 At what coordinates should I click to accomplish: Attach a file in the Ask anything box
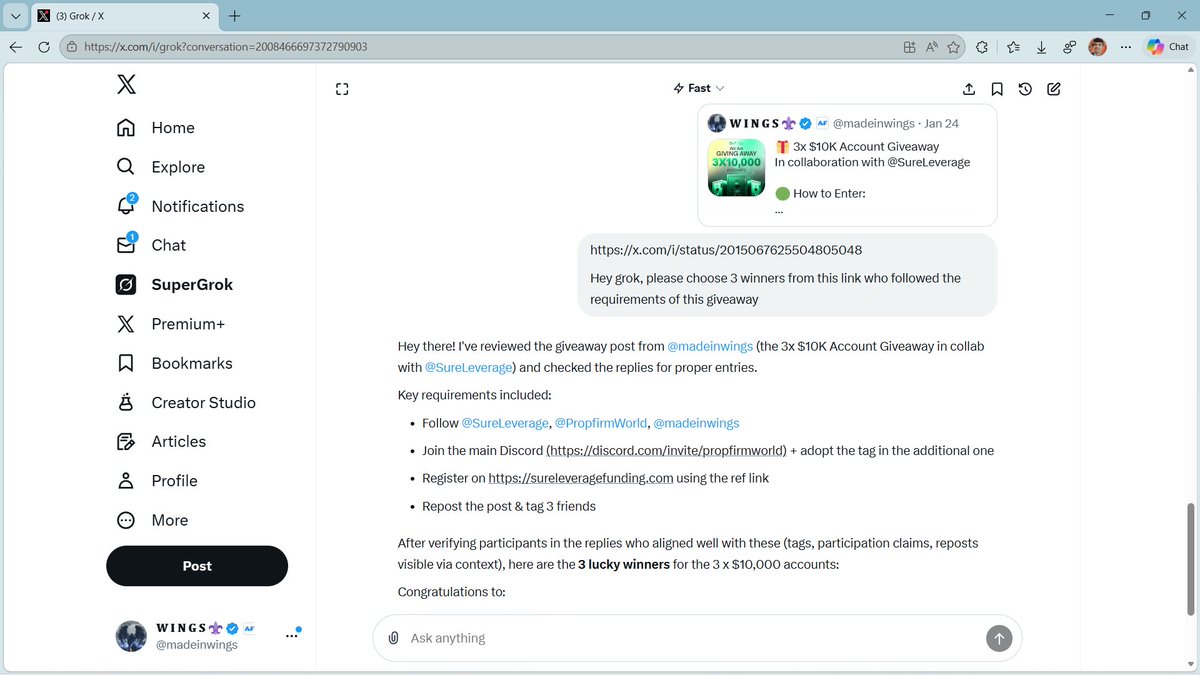click(393, 637)
